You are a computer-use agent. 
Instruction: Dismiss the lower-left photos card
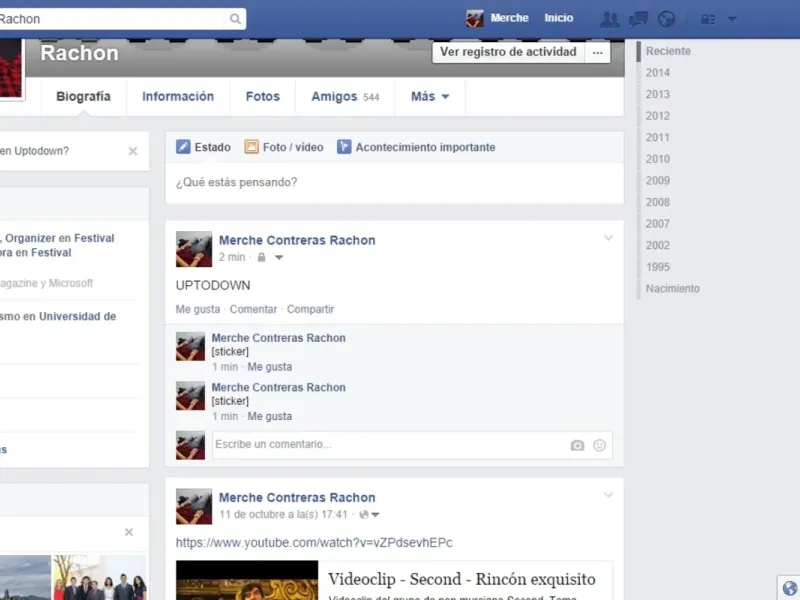(x=129, y=532)
